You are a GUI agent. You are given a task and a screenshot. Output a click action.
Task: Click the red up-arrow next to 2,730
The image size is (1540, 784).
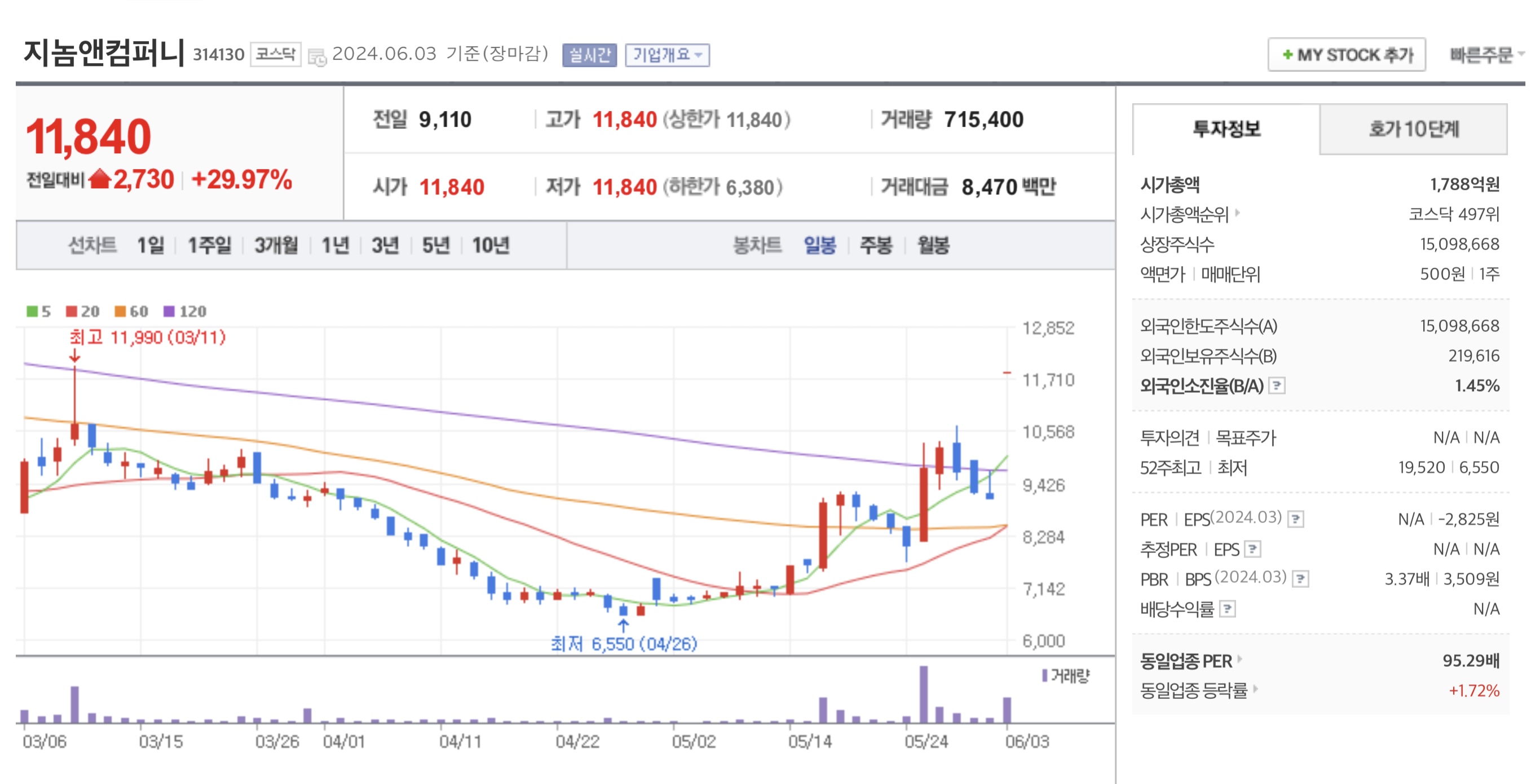click(x=100, y=179)
